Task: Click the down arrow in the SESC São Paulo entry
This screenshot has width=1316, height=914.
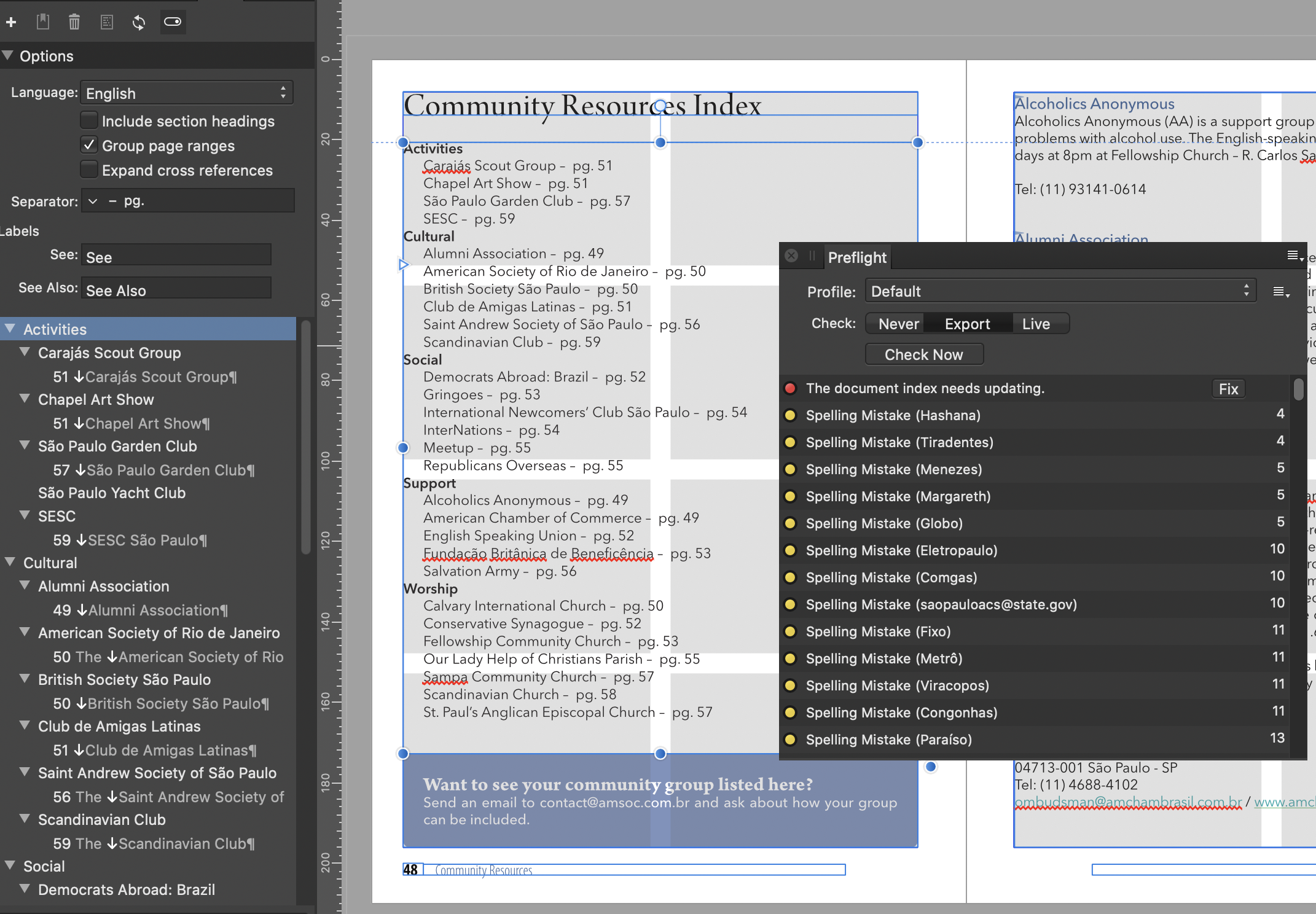Action: (x=81, y=540)
